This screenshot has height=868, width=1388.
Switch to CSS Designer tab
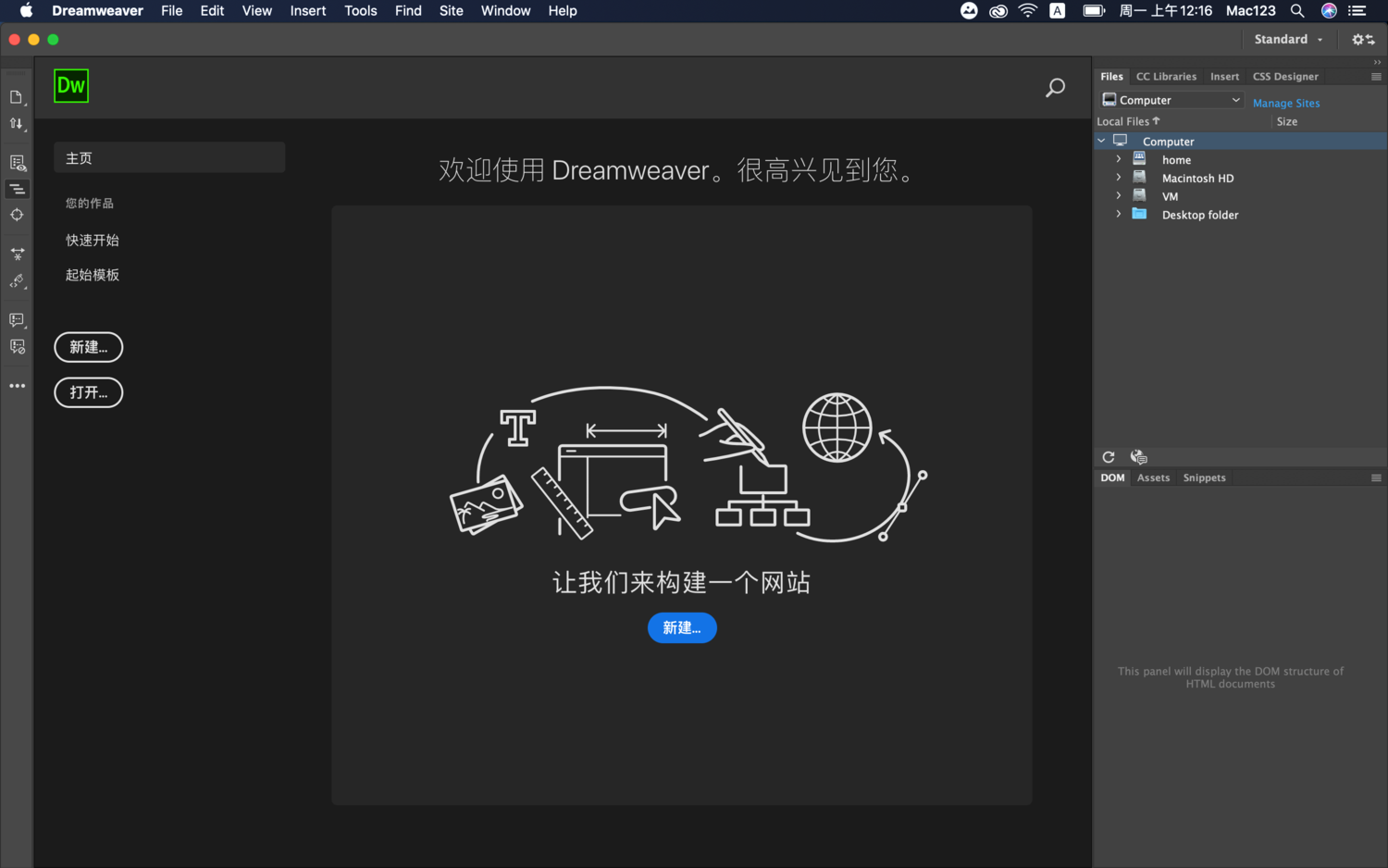point(1285,77)
